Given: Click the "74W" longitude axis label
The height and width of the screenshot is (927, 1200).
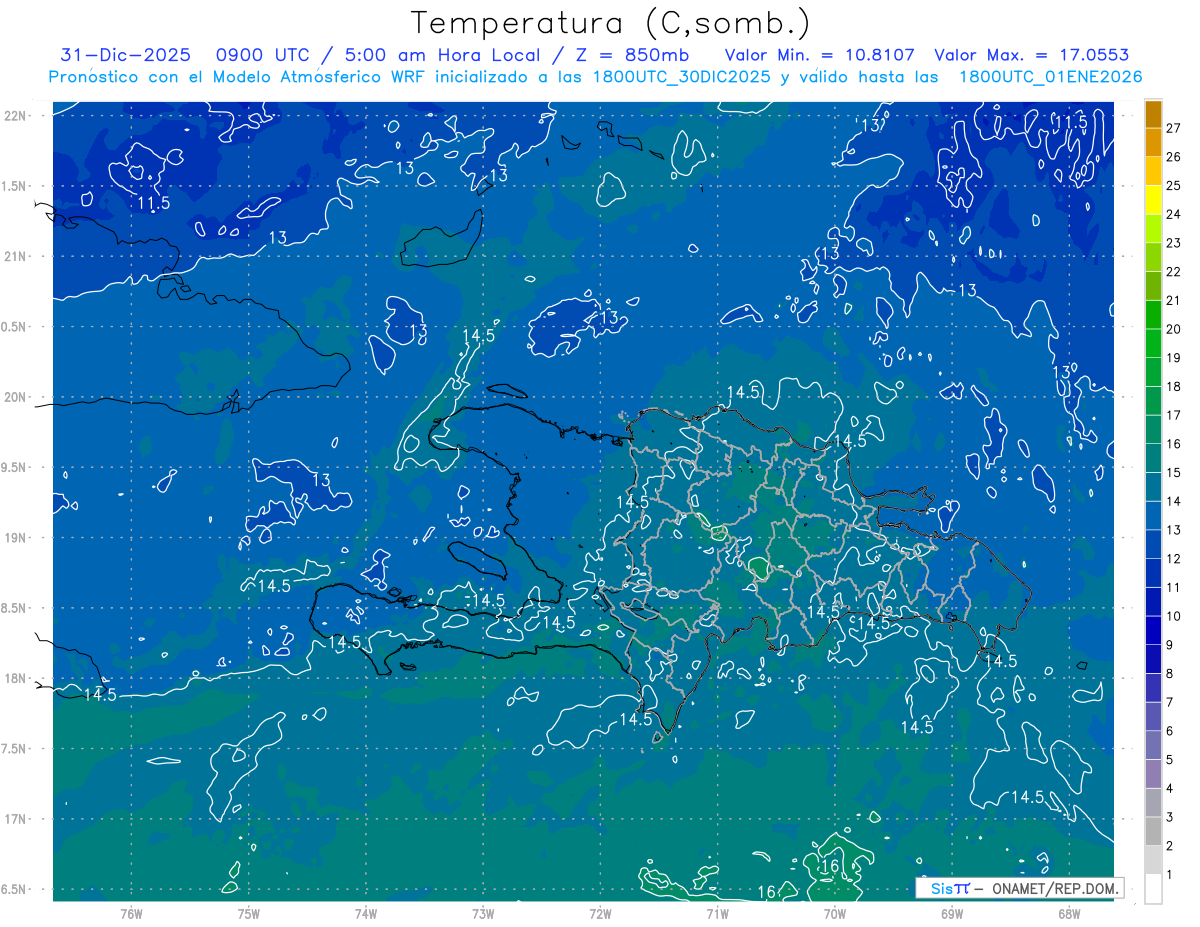Looking at the screenshot, I should pyautogui.click(x=366, y=913).
